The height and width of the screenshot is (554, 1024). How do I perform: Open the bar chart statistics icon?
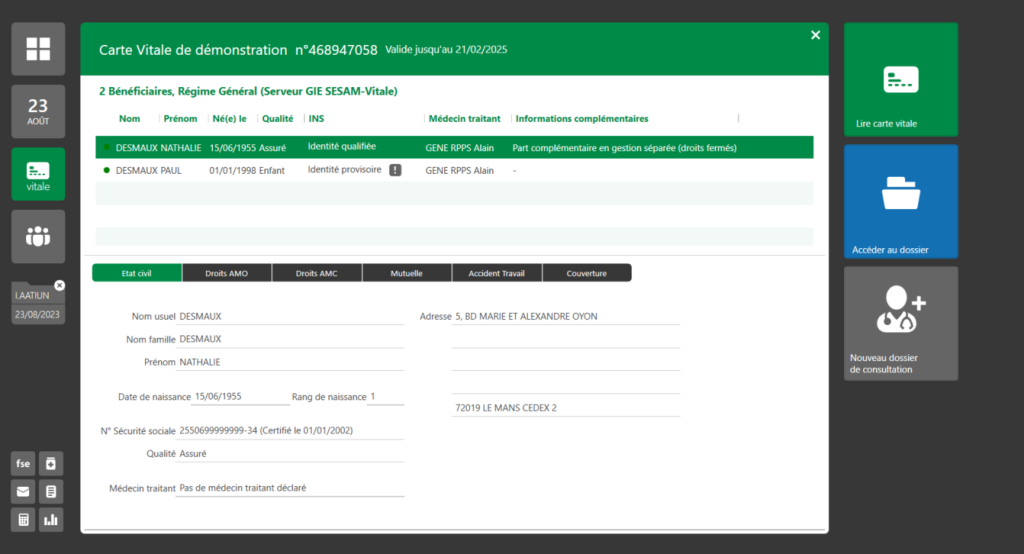pos(50,519)
